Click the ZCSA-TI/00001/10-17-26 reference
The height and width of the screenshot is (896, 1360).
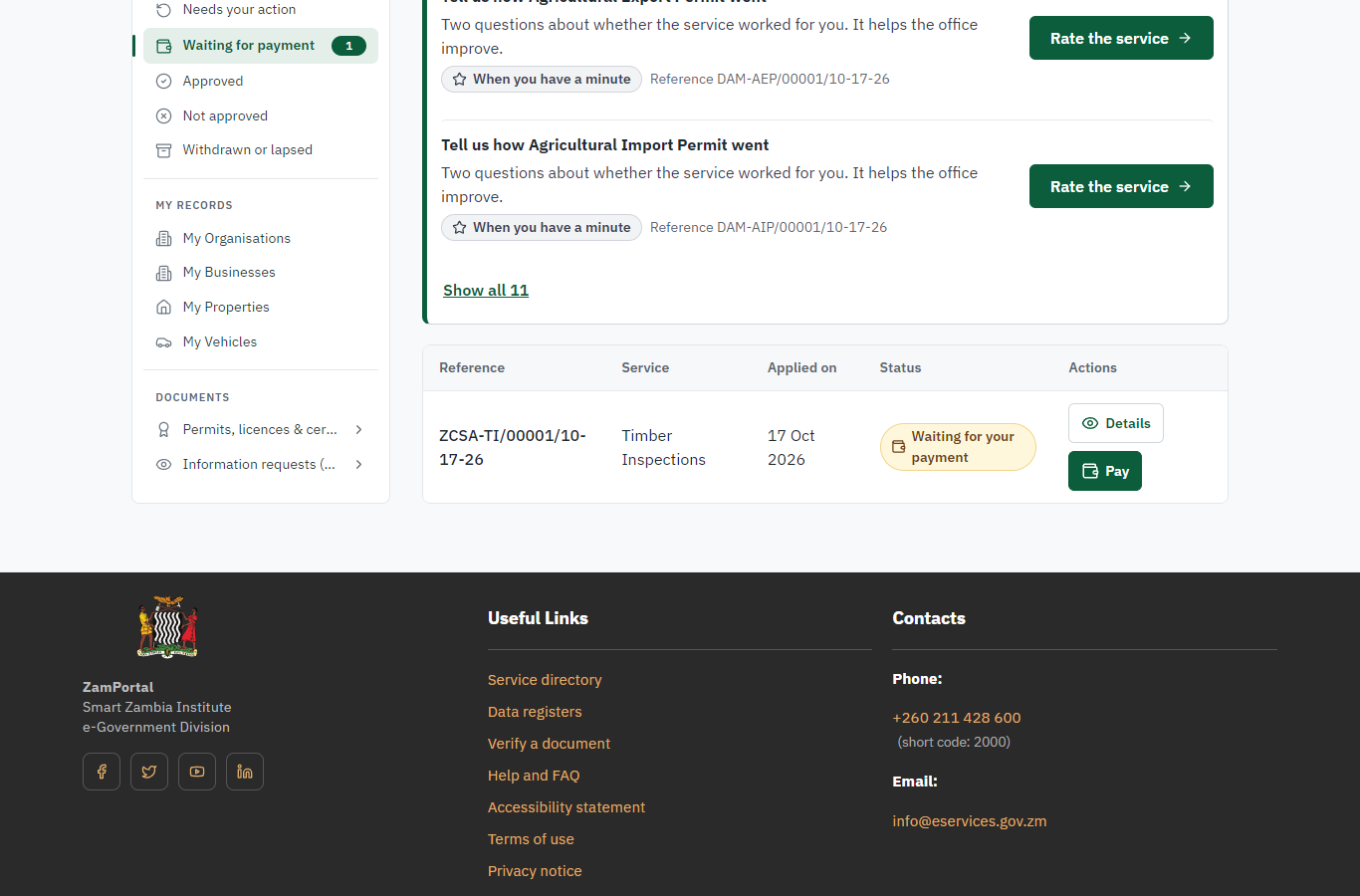pos(513,448)
